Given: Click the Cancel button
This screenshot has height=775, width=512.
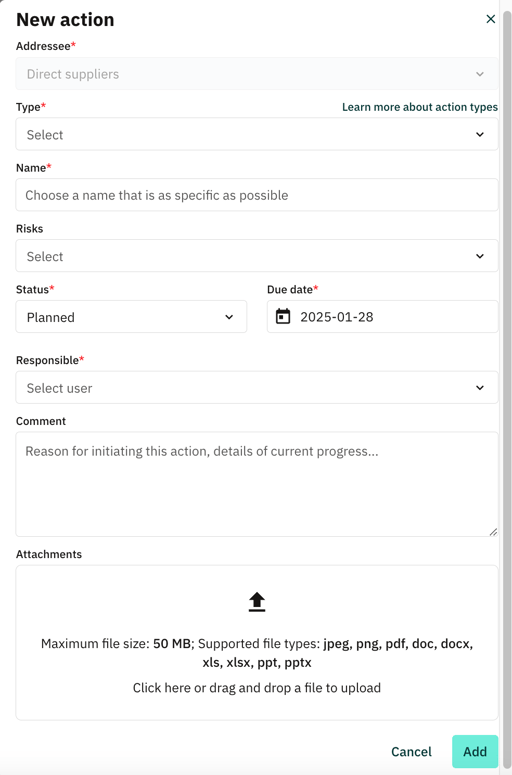Looking at the screenshot, I should (411, 752).
